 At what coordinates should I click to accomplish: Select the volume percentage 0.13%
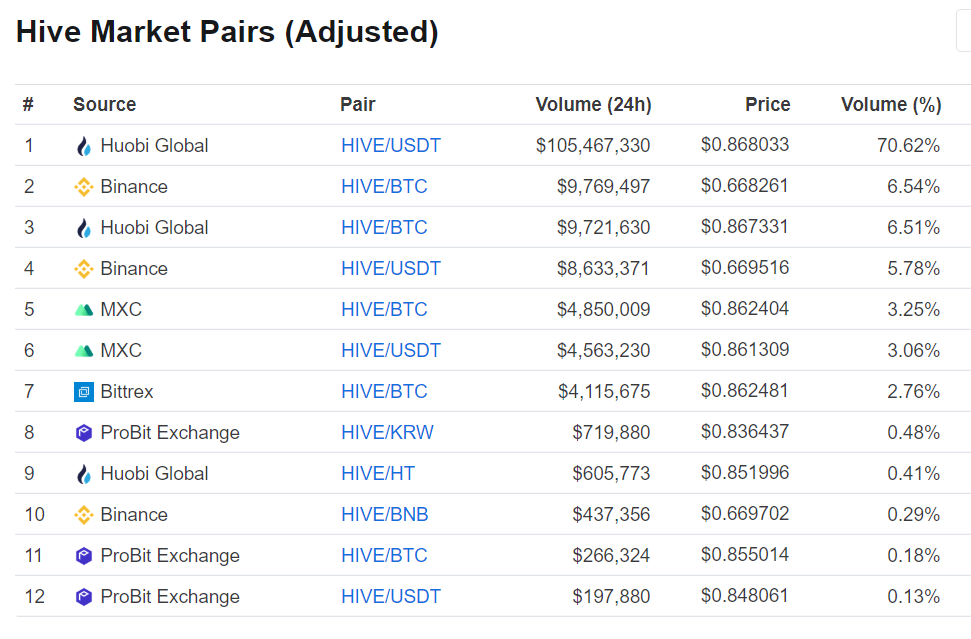coord(913,596)
